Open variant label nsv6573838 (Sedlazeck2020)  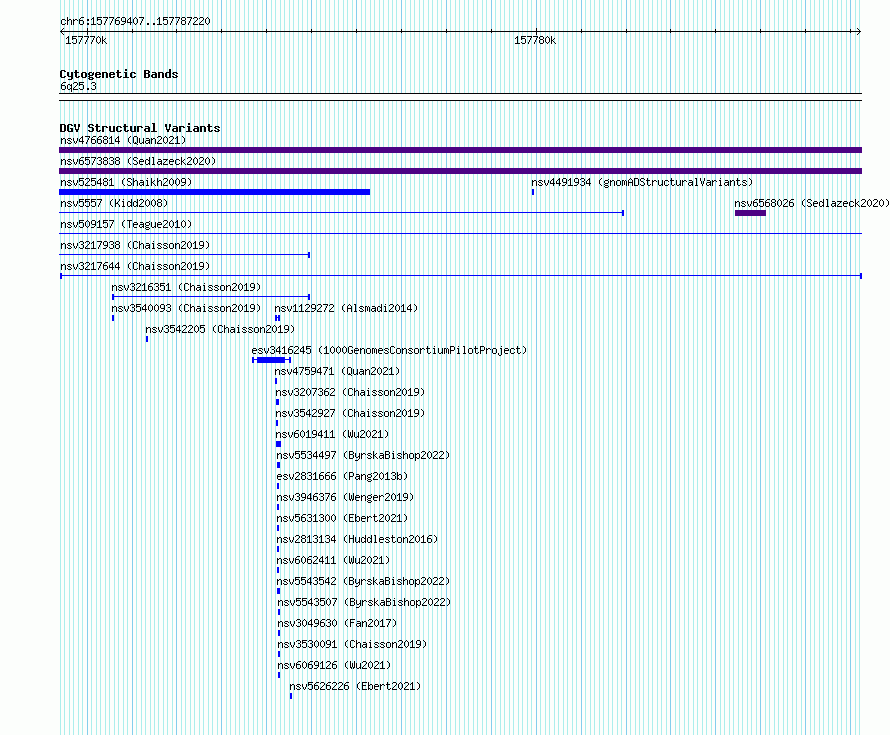[138, 161]
